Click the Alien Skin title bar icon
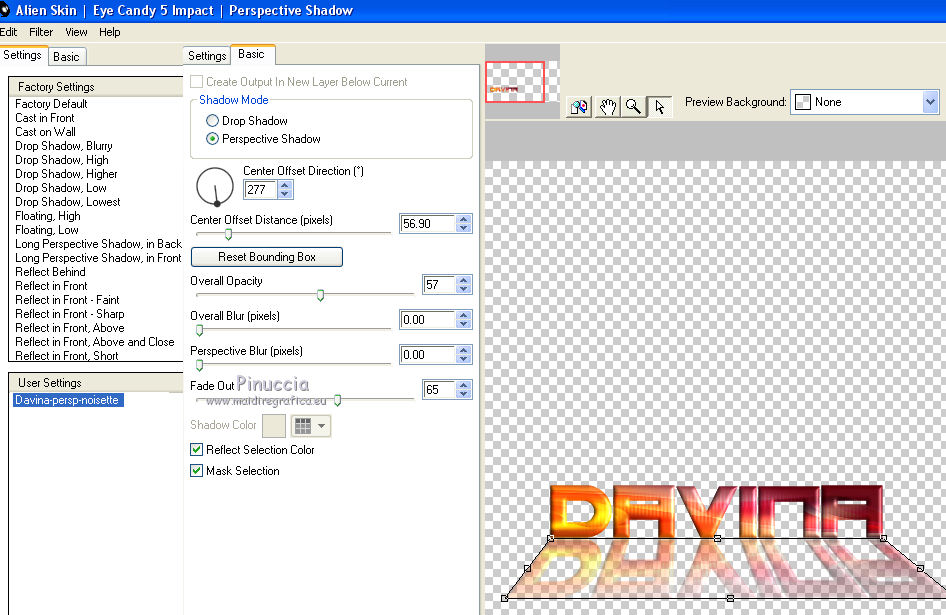This screenshot has height=615, width=946. pyautogui.click(x=4, y=10)
